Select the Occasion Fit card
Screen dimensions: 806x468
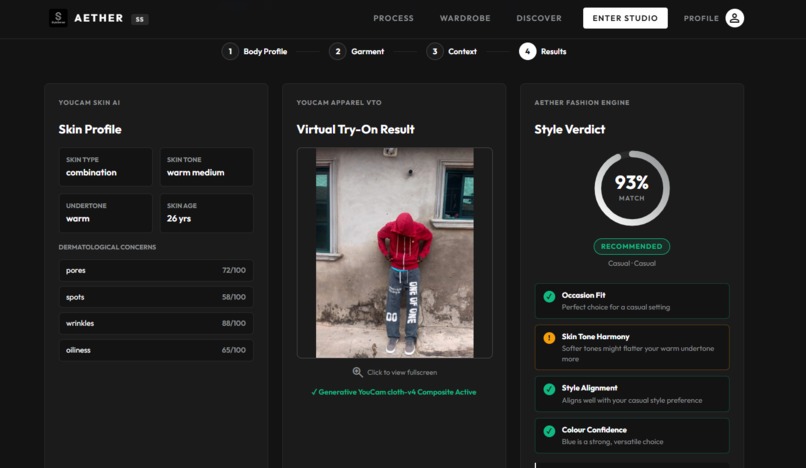tap(632, 301)
